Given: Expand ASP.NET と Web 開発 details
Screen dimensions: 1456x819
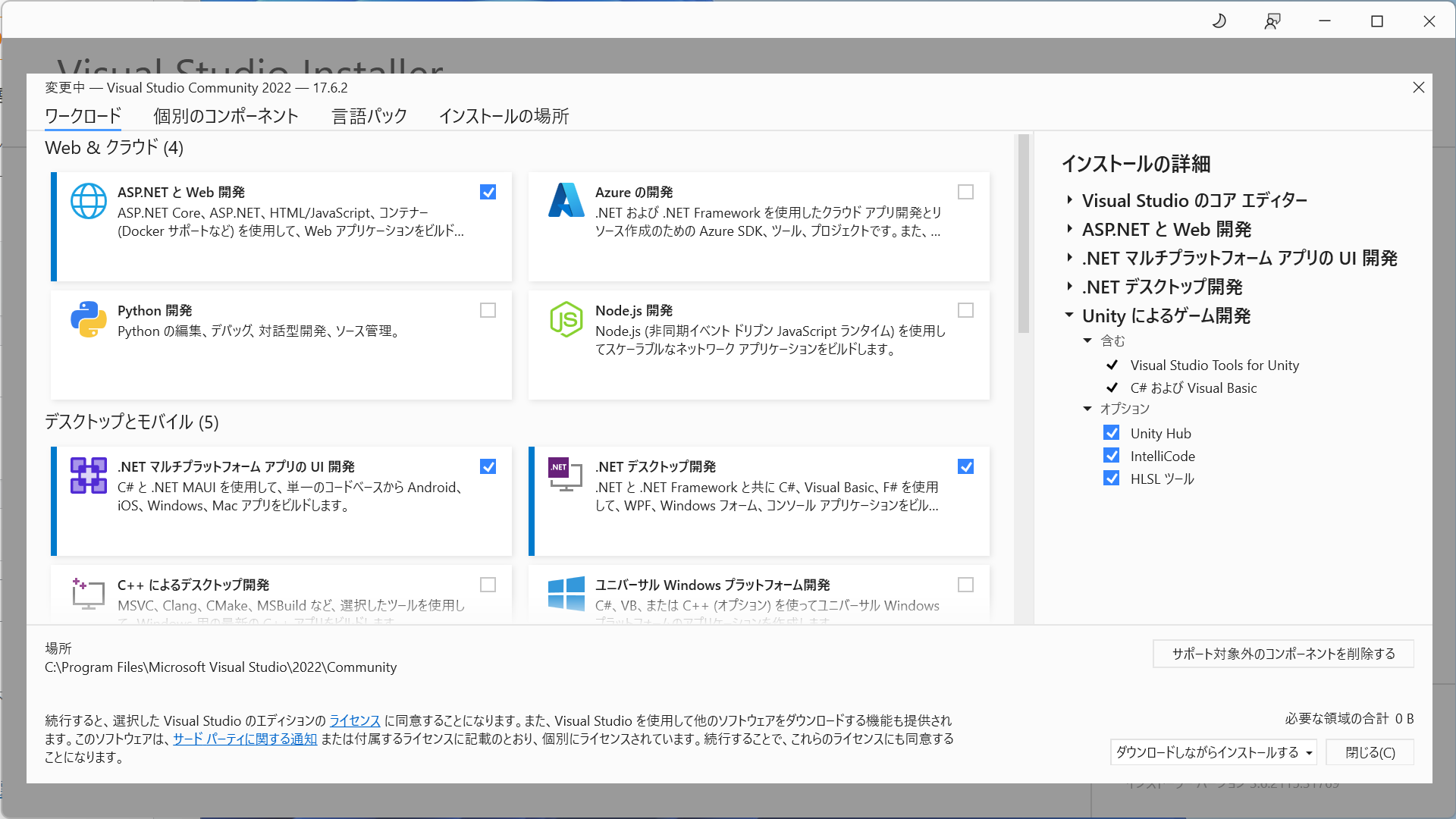Looking at the screenshot, I should pos(1069,229).
